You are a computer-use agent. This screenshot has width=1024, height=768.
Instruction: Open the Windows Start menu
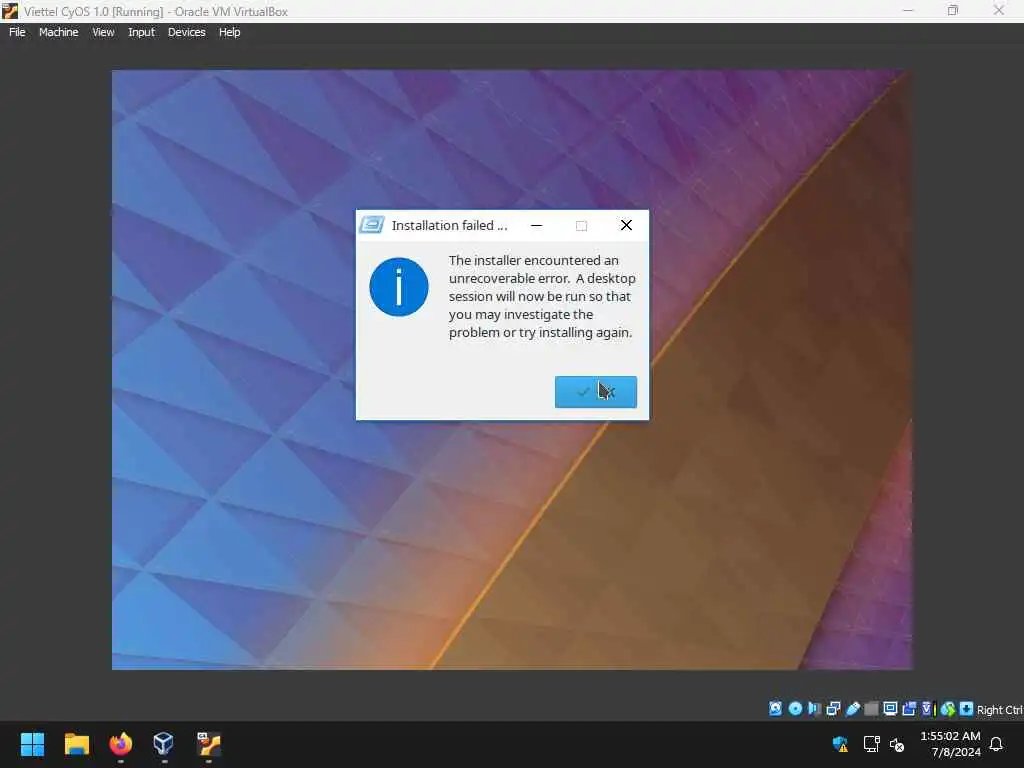coord(32,744)
